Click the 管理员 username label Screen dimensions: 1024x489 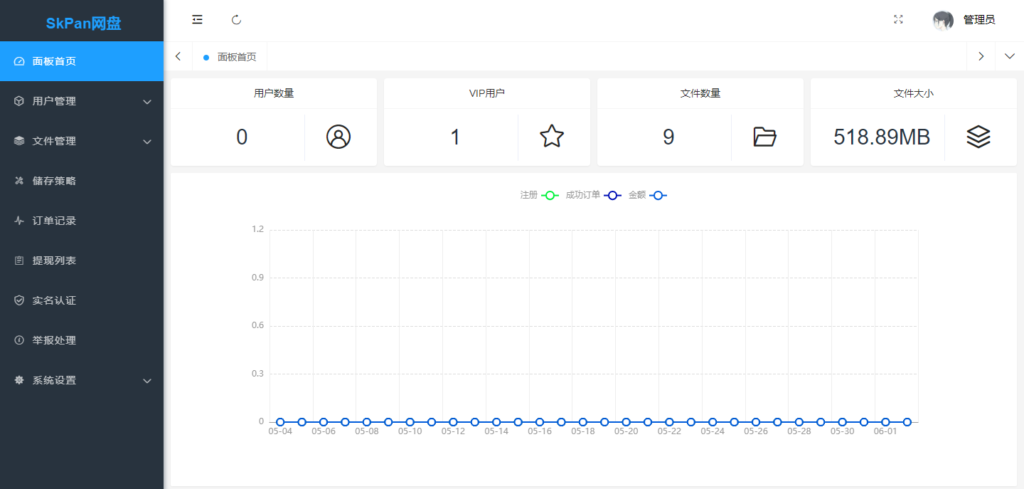tap(979, 20)
